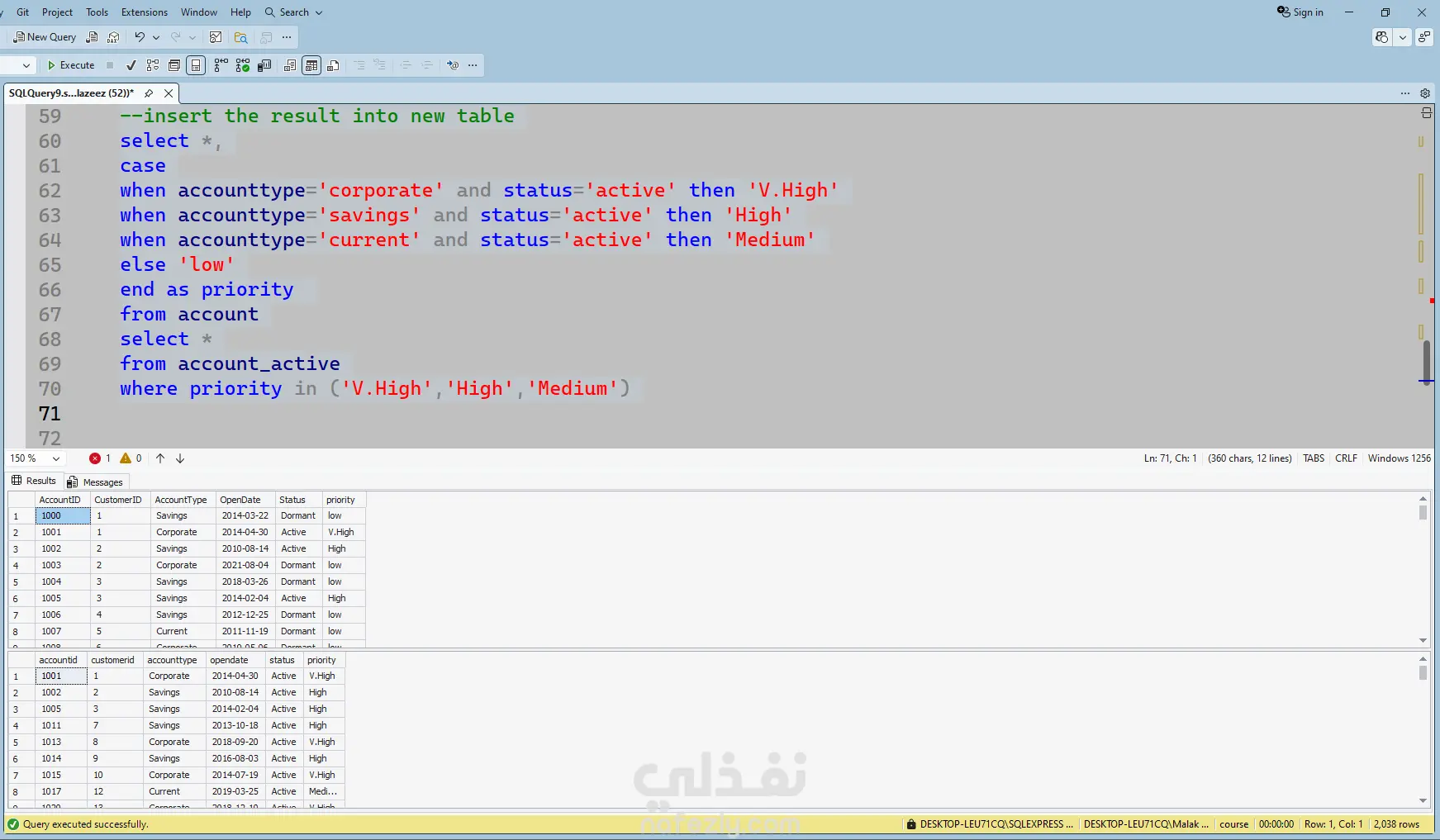The width and height of the screenshot is (1440, 840).
Task: Switch to the Messages tab
Action: tap(95, 482)
